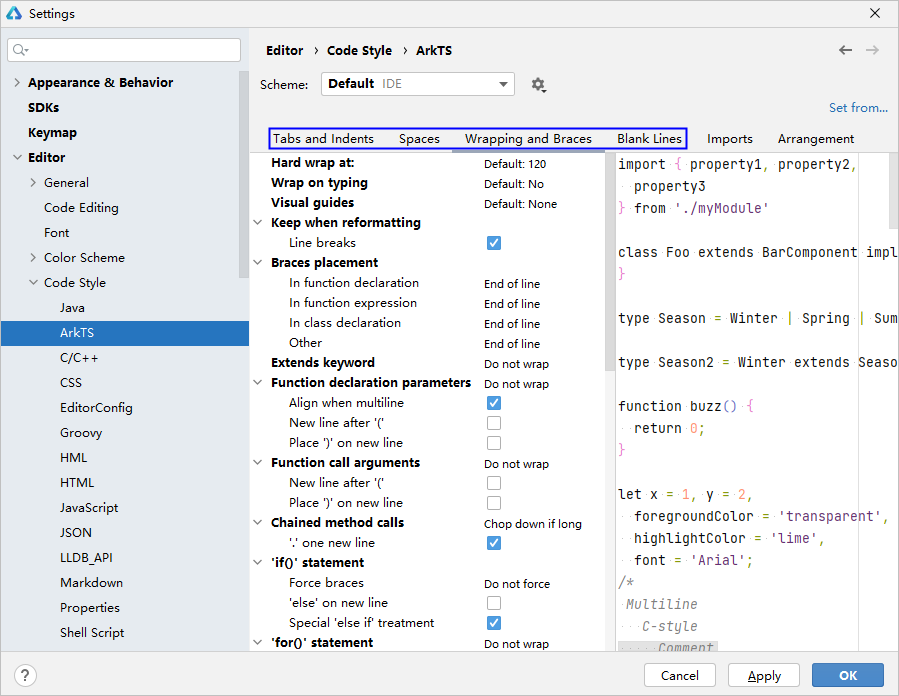Open the Arrangement tab

[x=816, y=139]
